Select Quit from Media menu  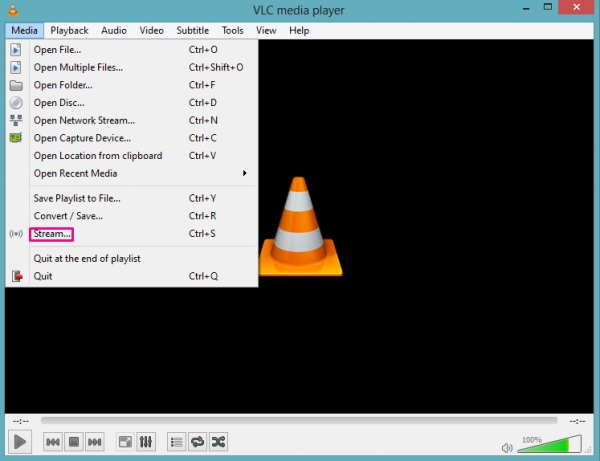click(x=132, y=276)
